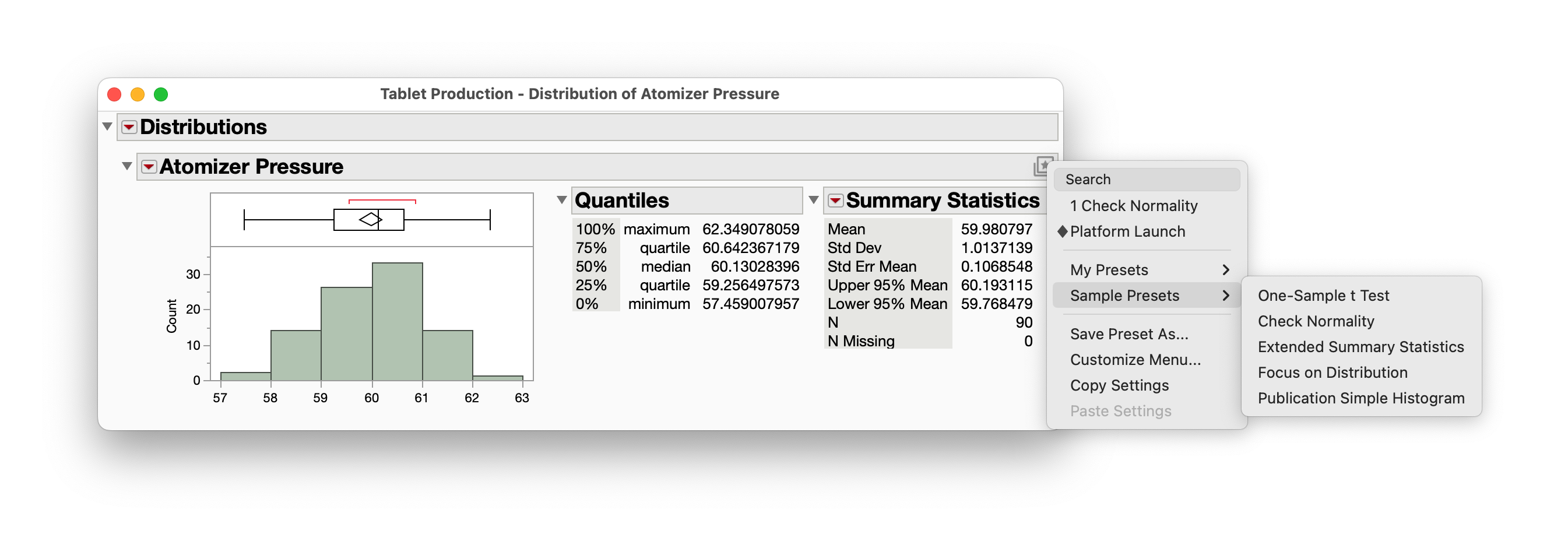Image resolution: width=1568 pixels, height=555 pixels.
Task: Open the Summary Statistics red triangle menu
Action: tap(835, 200)
